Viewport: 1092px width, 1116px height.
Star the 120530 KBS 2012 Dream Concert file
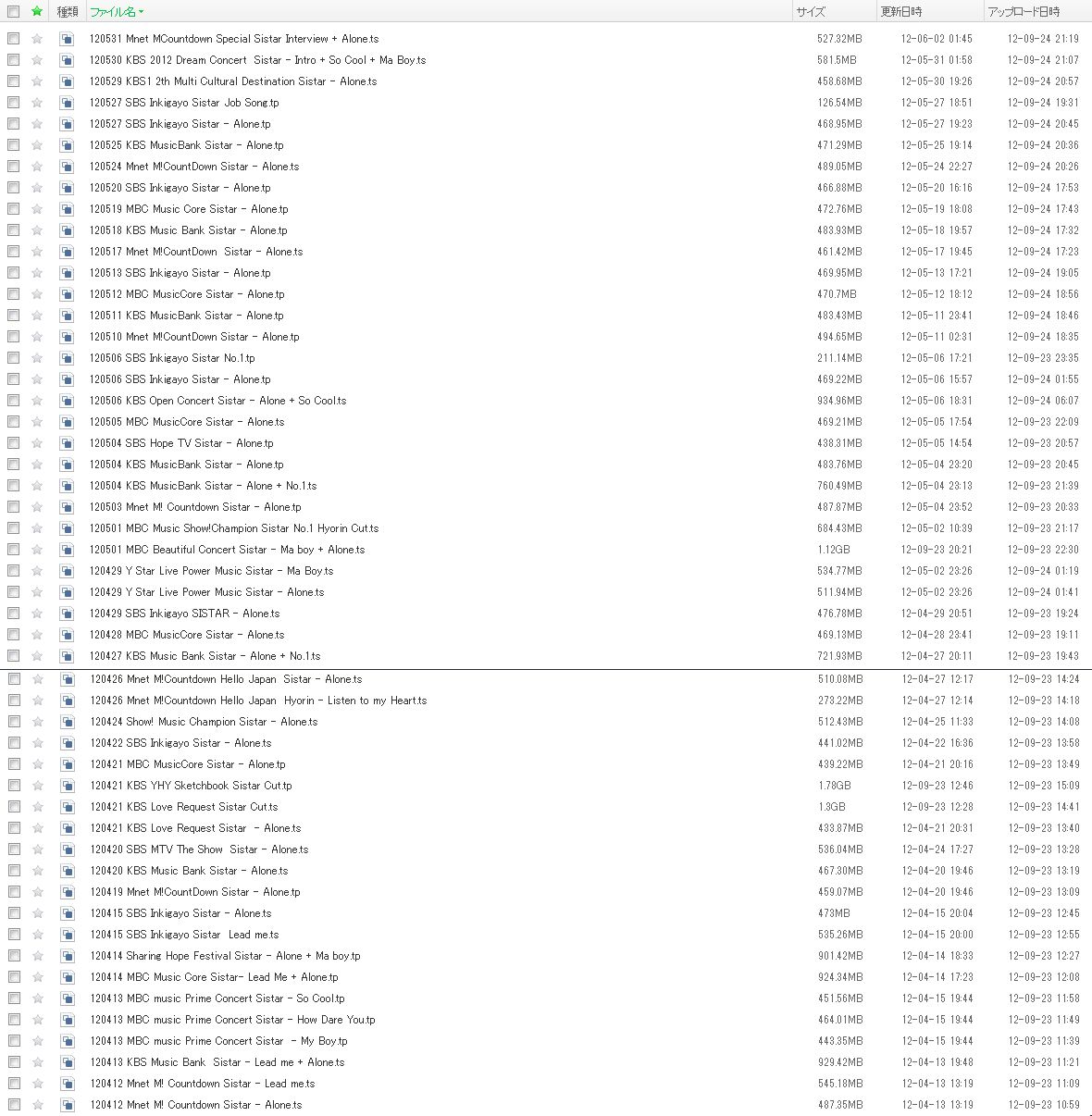point(37,60)
